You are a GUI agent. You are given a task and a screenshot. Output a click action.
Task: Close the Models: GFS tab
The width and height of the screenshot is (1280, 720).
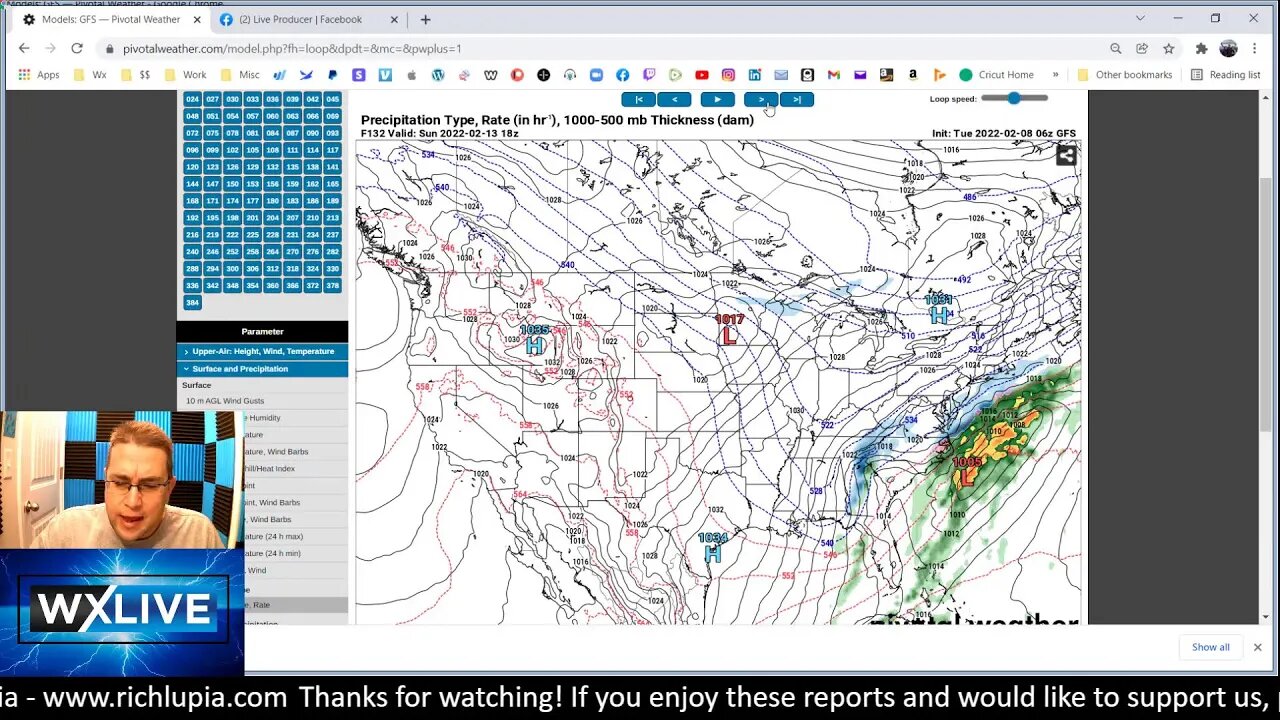pyautogui.click(x=197, y=19)
